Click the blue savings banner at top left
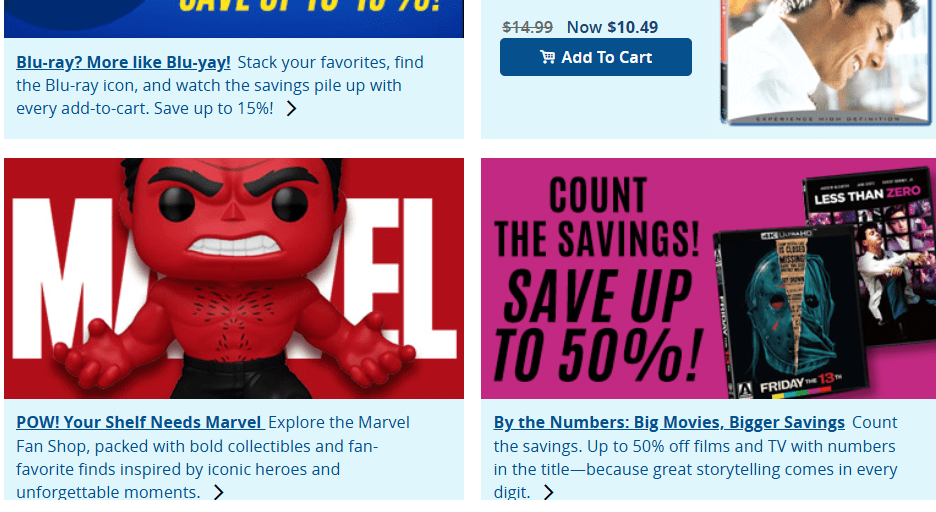The image size is (936, 512). (234, 18)
